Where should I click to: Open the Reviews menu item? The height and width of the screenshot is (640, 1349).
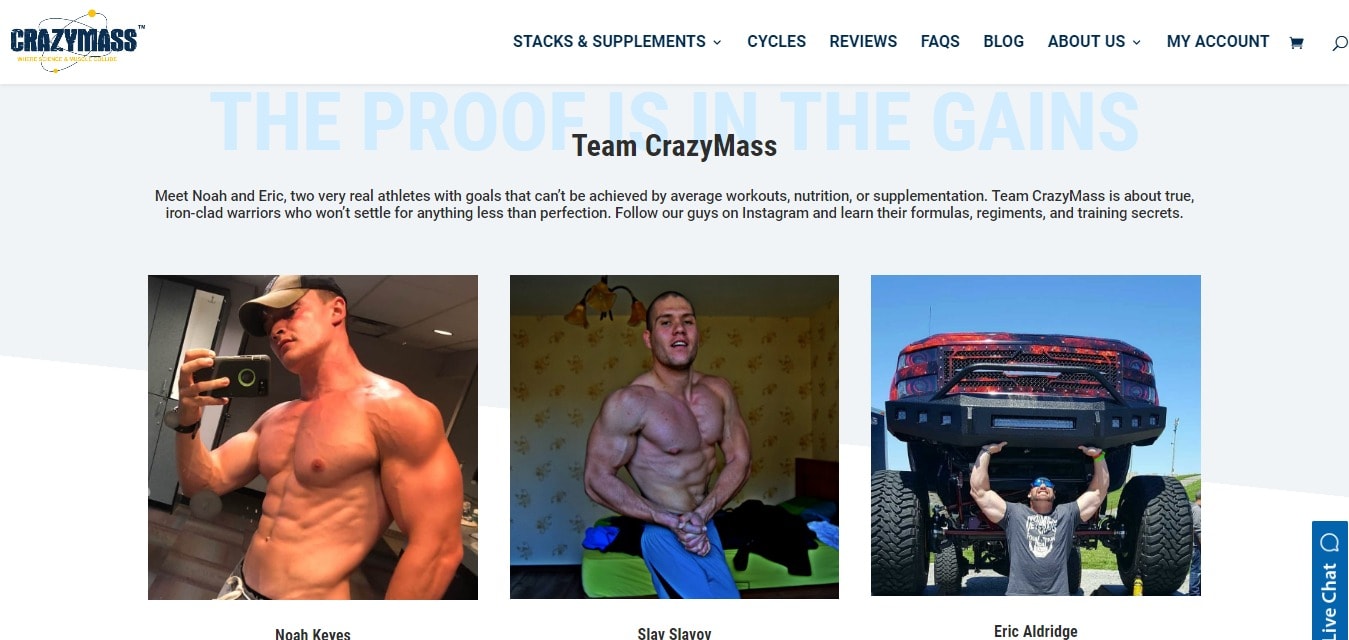863,41
